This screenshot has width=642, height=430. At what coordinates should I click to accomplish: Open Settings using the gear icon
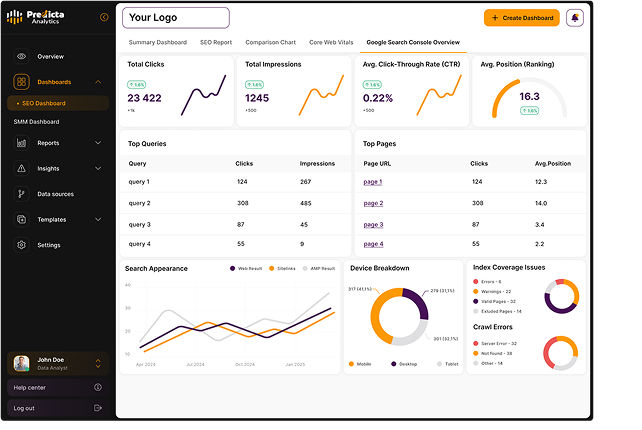click(x=22, y=245)
